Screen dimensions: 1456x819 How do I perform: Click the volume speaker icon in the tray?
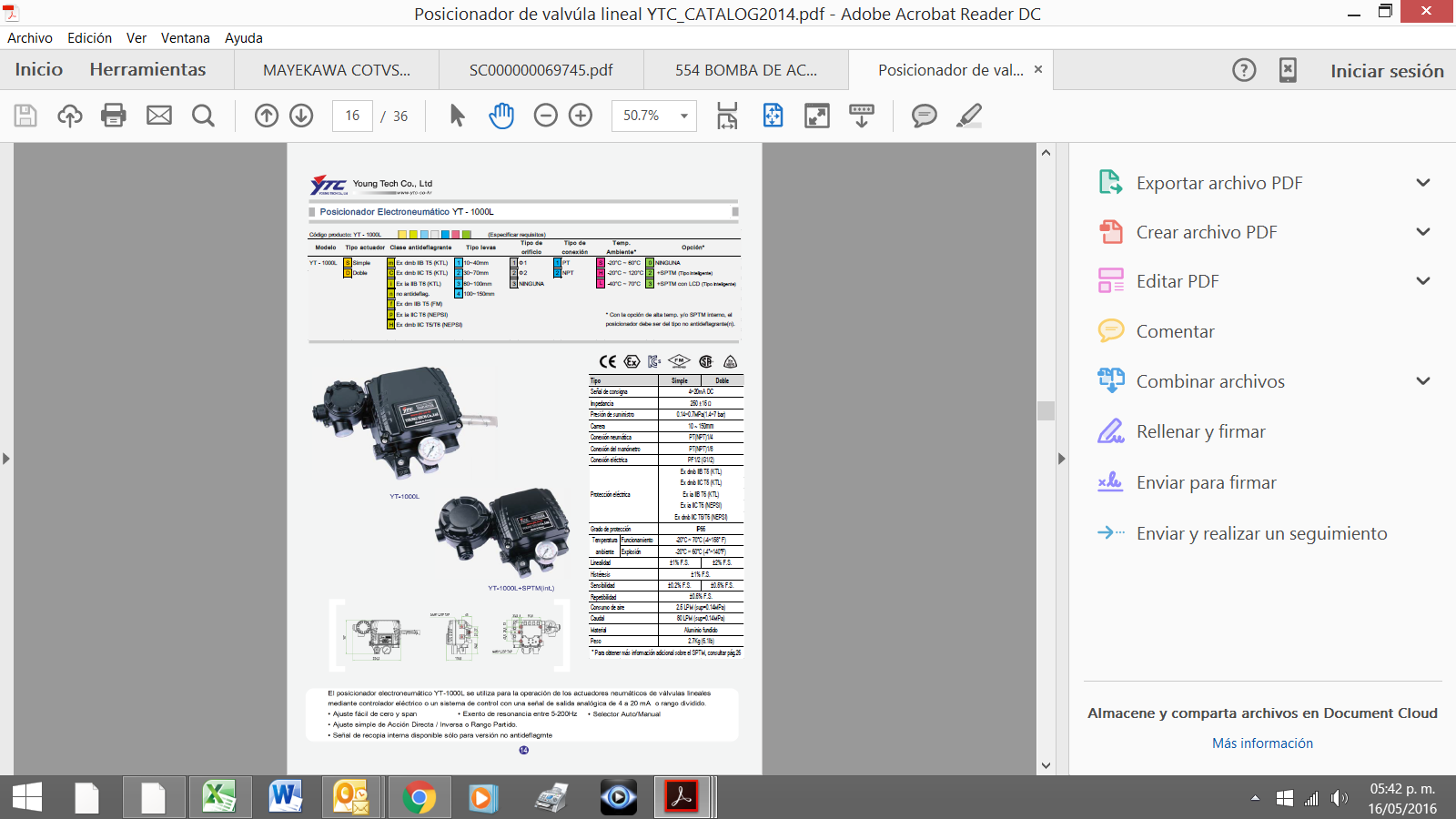tap(1339, 798)
